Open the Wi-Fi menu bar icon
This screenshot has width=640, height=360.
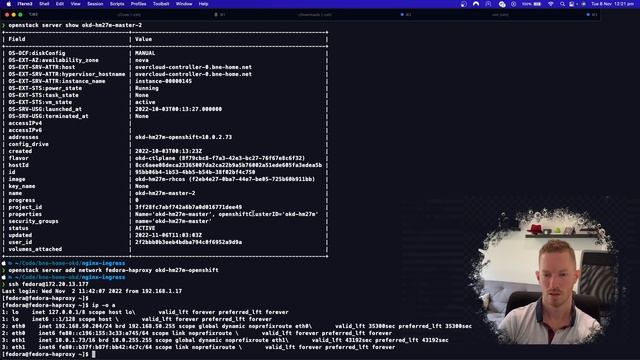(x=551, y=4)
